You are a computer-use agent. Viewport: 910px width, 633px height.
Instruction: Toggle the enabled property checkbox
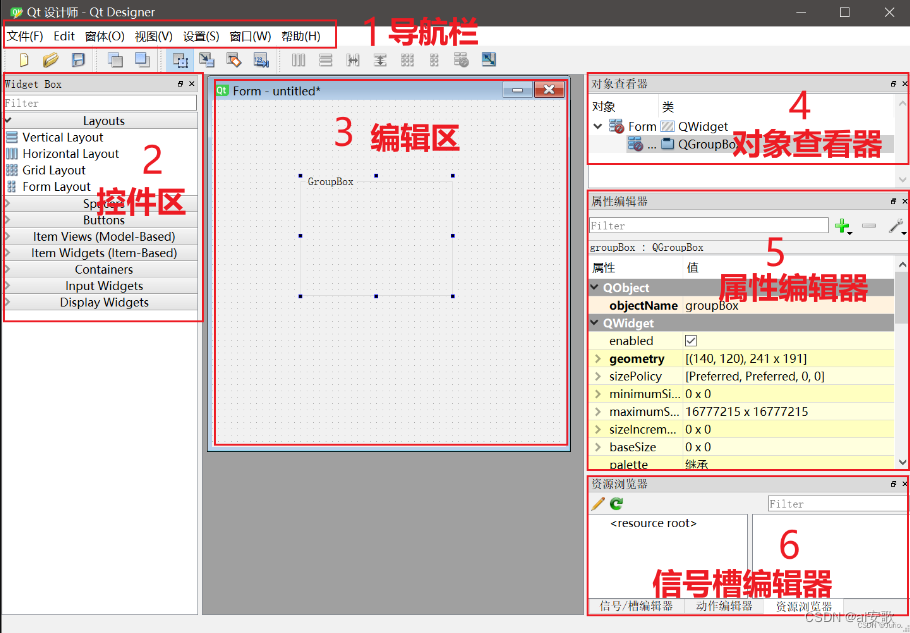[691, 341]
